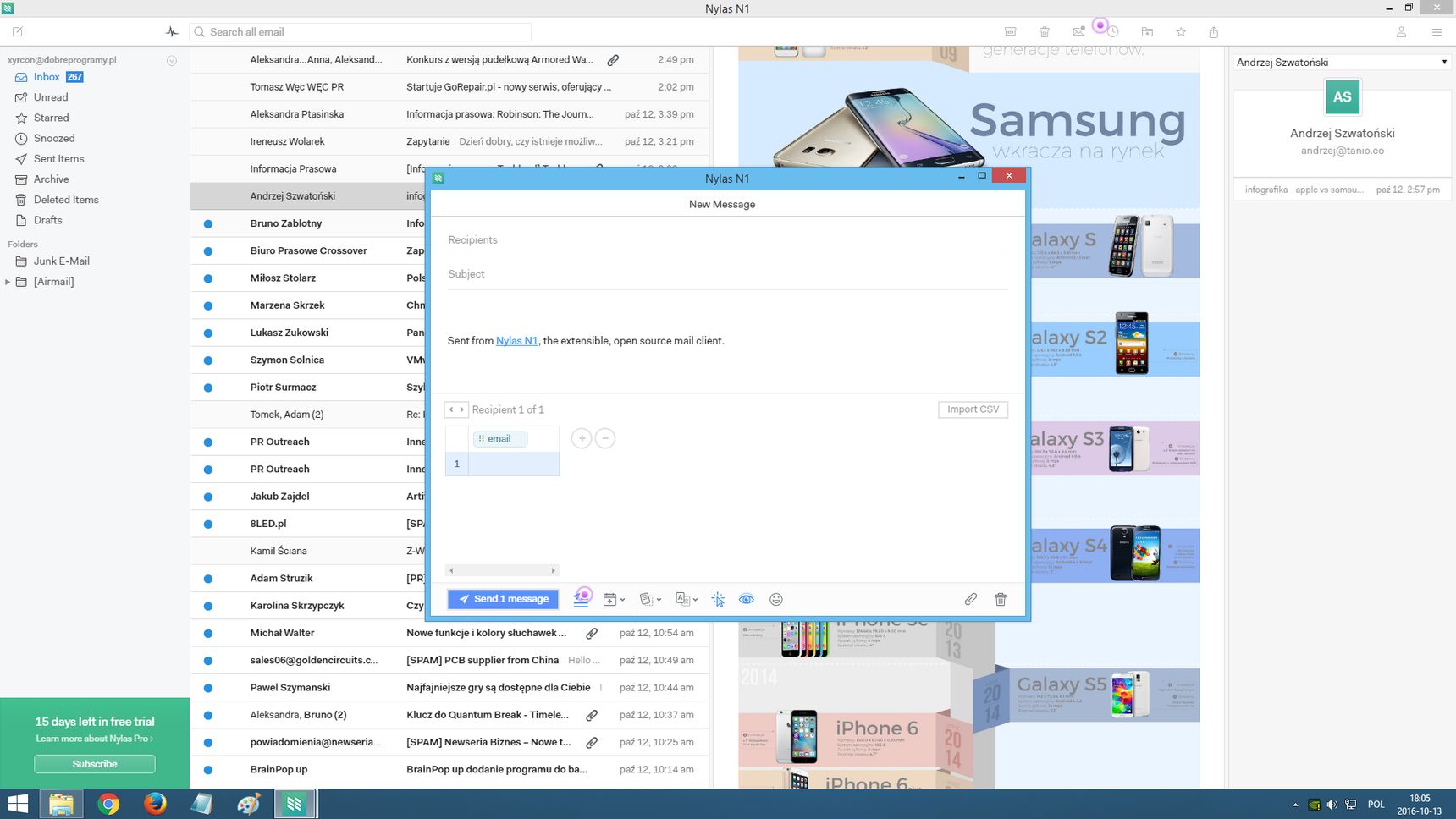1456x819 pixels.
Task: Launch Chrome from the taskbar
Action: coord(108,804)
